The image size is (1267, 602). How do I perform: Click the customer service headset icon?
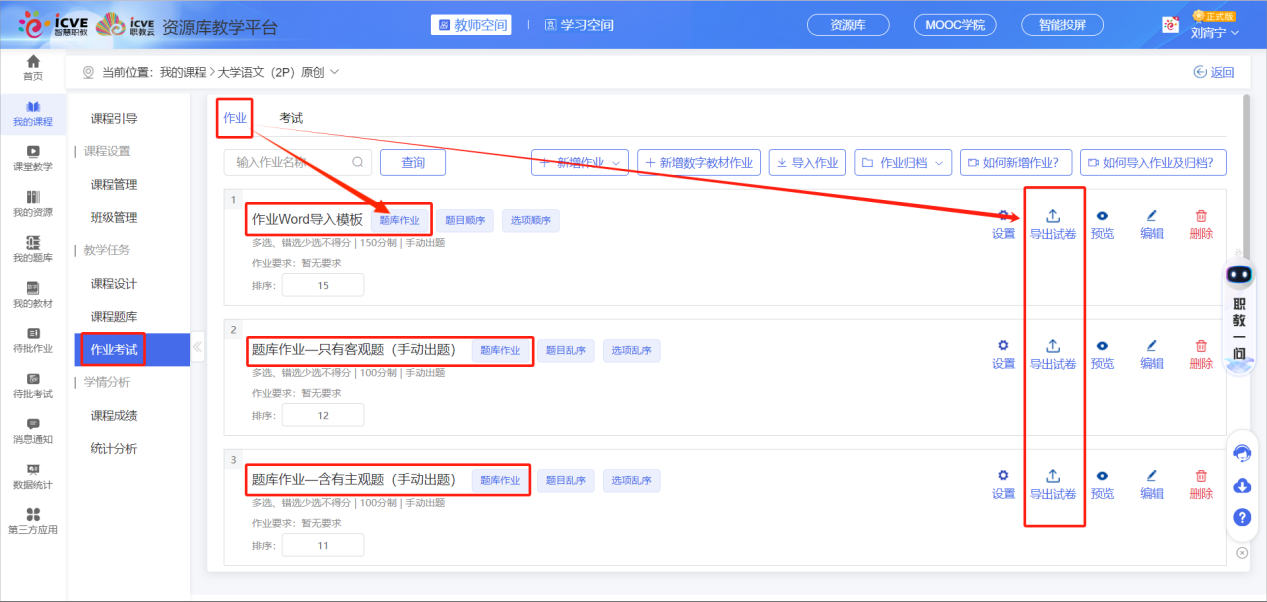pyautogui.click(x=1242, y=453)
